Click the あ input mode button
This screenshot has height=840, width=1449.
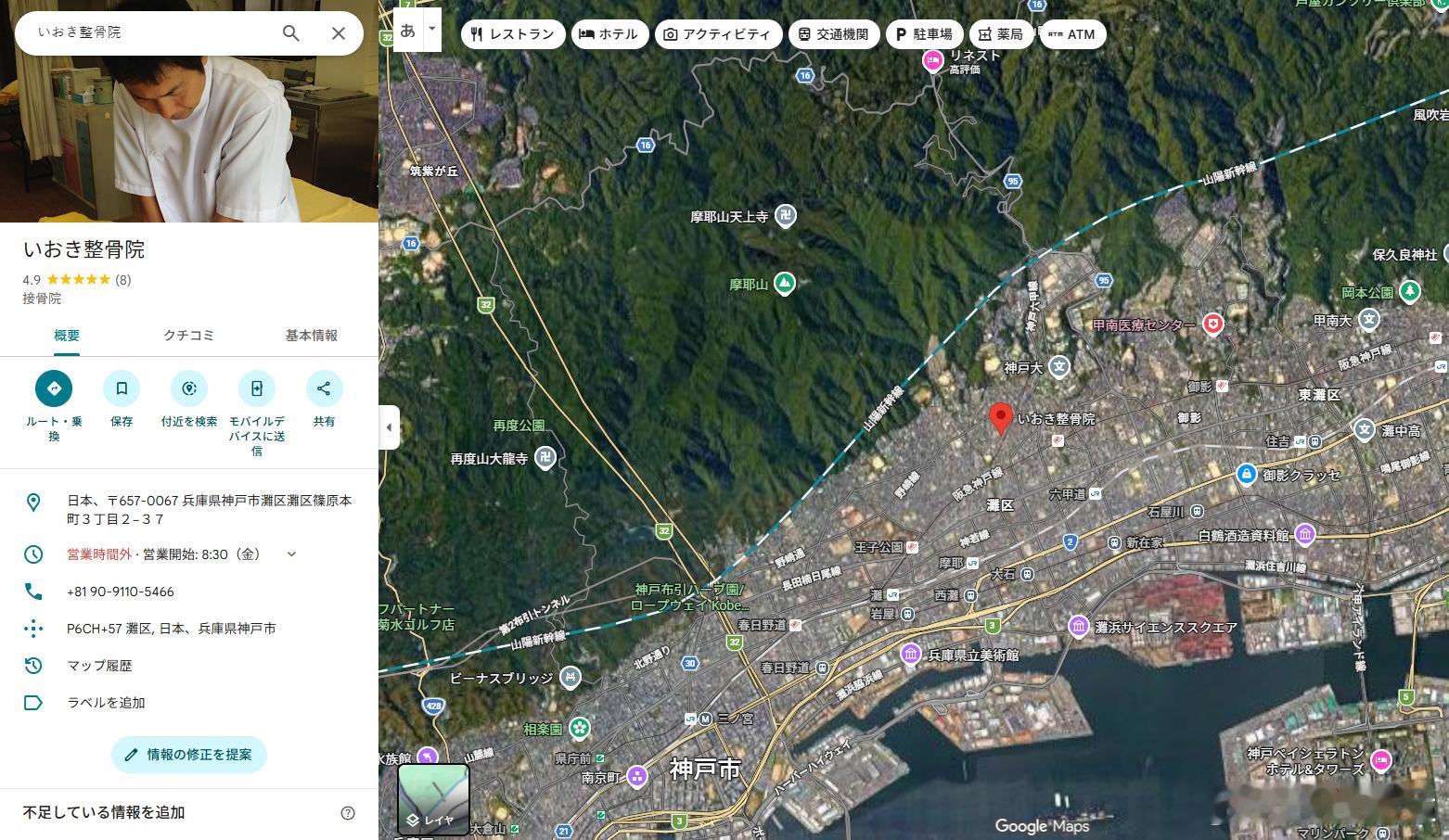(408, 30)
